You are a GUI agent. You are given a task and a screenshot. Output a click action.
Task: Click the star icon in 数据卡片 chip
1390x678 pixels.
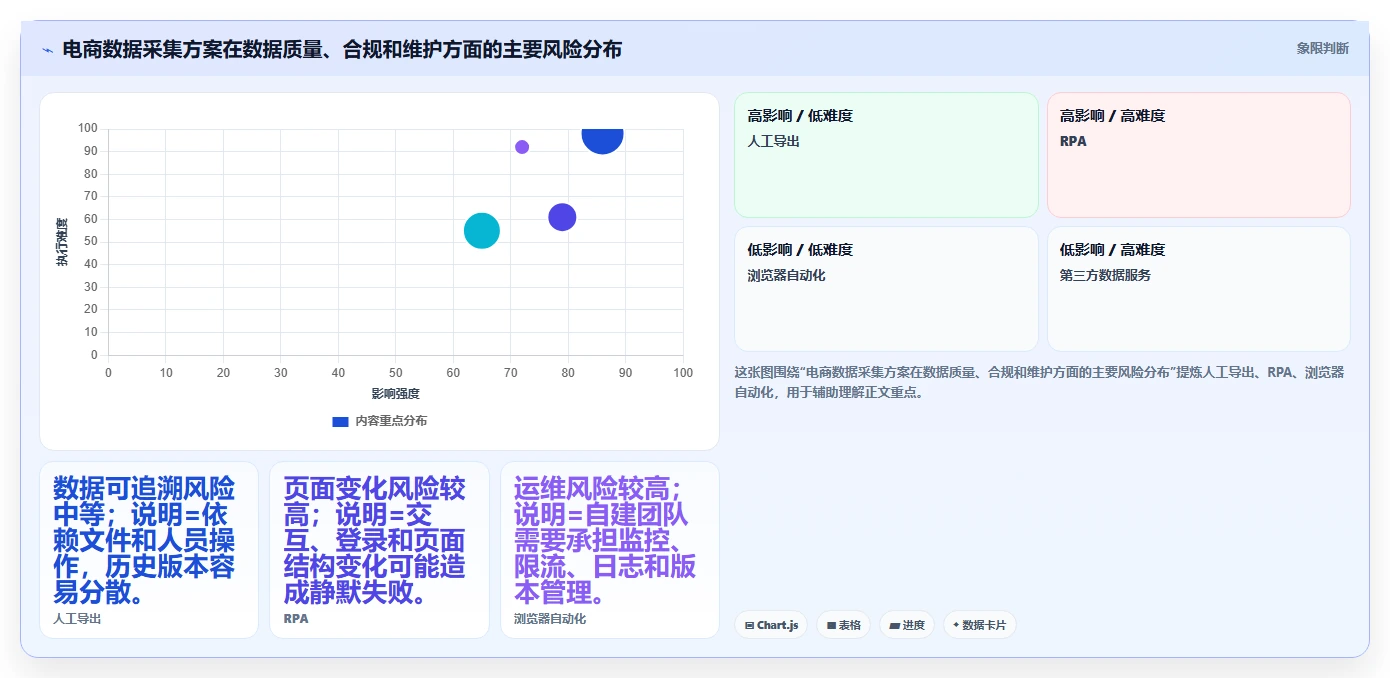957,625
